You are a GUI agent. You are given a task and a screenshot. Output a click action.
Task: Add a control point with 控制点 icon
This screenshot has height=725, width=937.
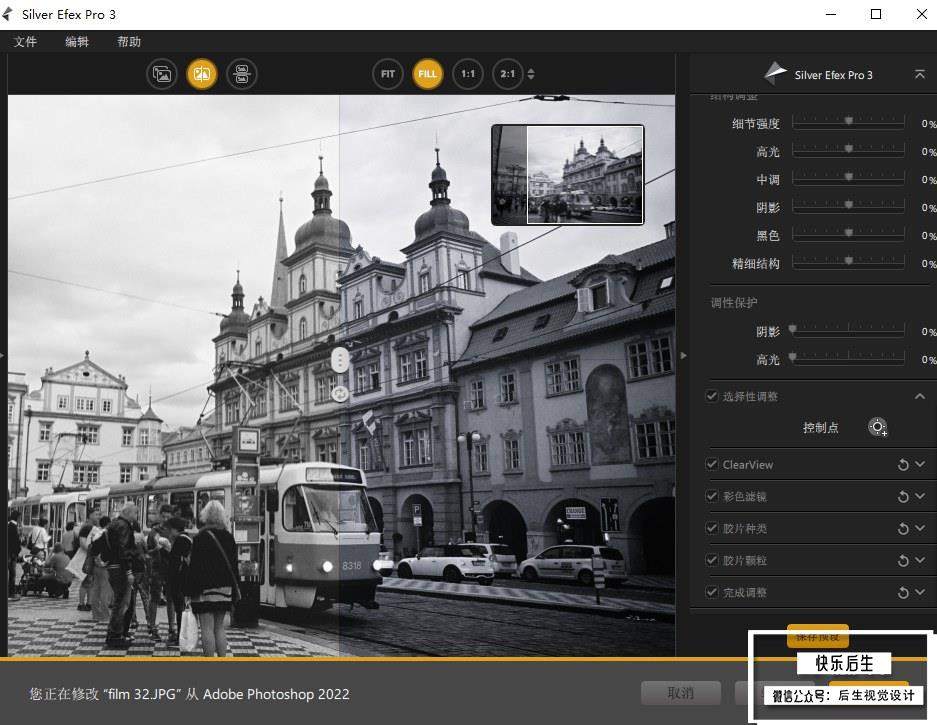coord(877,427)
